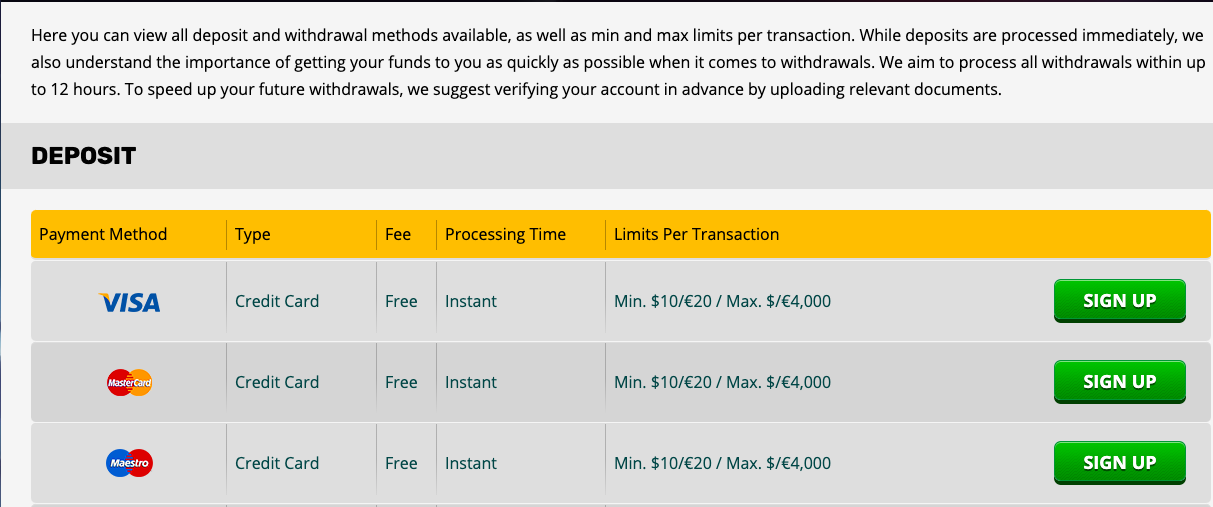The height and width of the screenshot is (507, 1213).
Task: Click Credit Card type in Maestro row
Action: (277, 463)
